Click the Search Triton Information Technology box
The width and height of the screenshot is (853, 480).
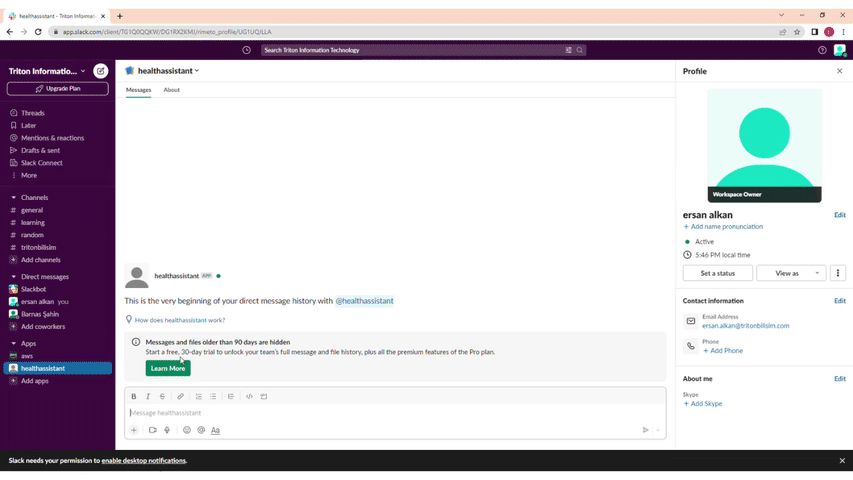pos(423,50)
